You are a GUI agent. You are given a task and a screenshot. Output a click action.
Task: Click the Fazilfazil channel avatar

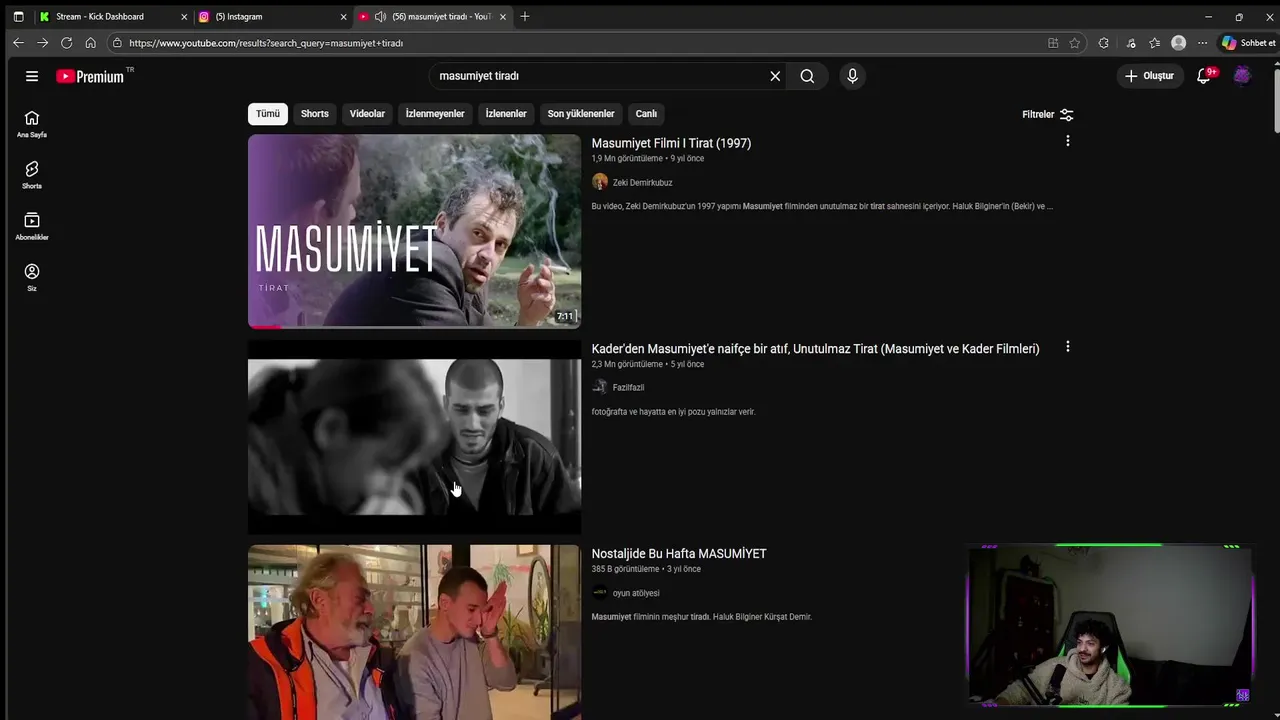(x=600, y=387)
